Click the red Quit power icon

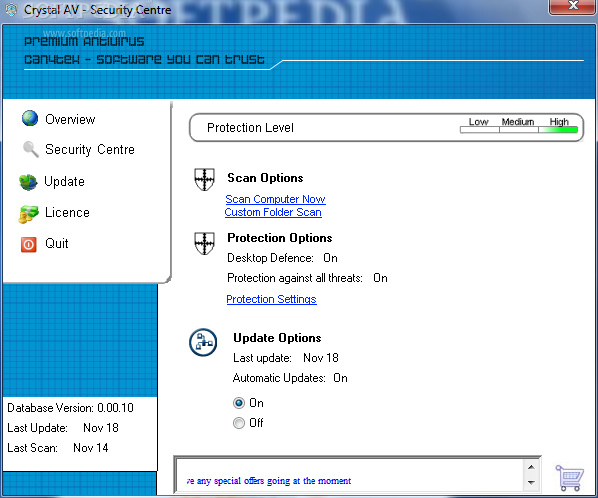click(x=29, y=244)
